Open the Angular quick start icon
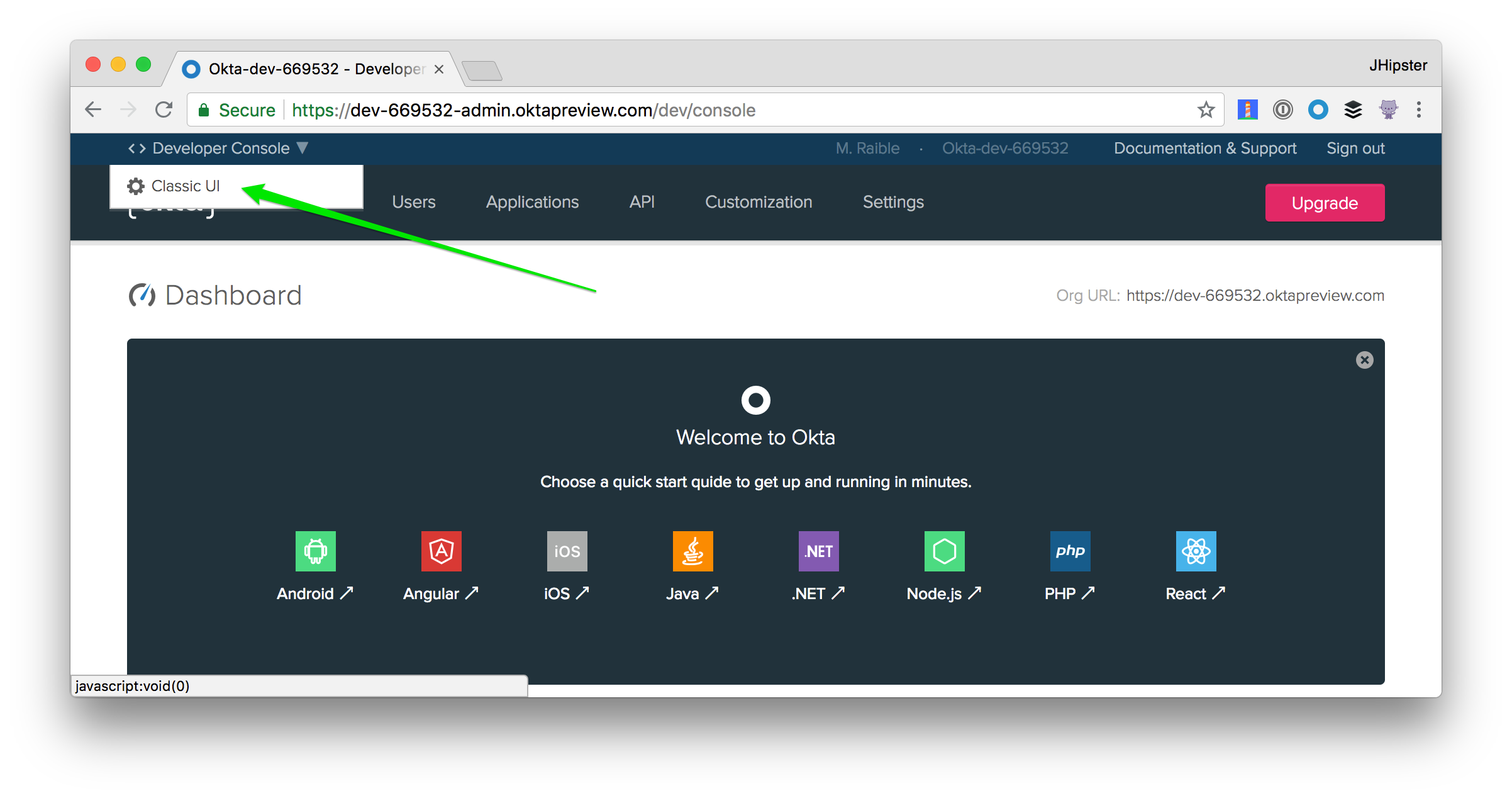This screenshot has height=798, width=1512. click(441, 551)
